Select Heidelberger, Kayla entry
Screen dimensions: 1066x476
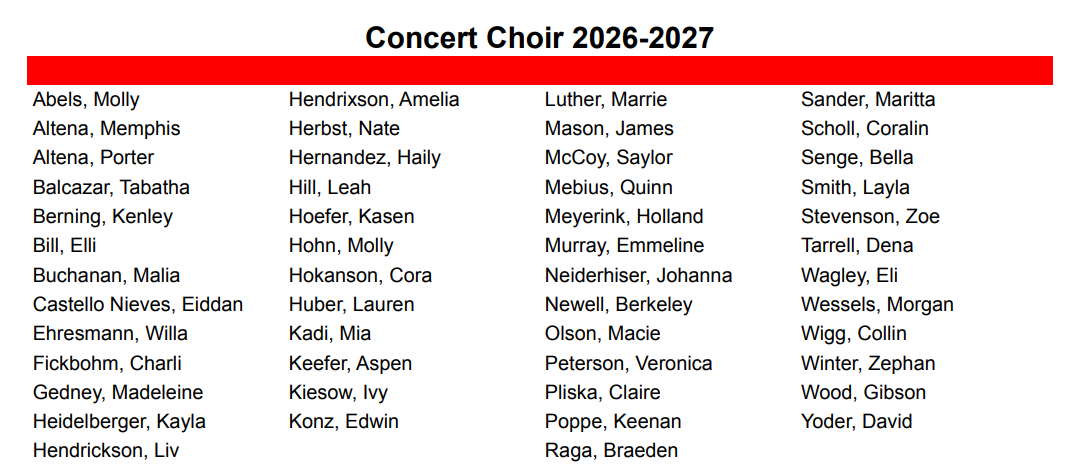coord(119,421)
